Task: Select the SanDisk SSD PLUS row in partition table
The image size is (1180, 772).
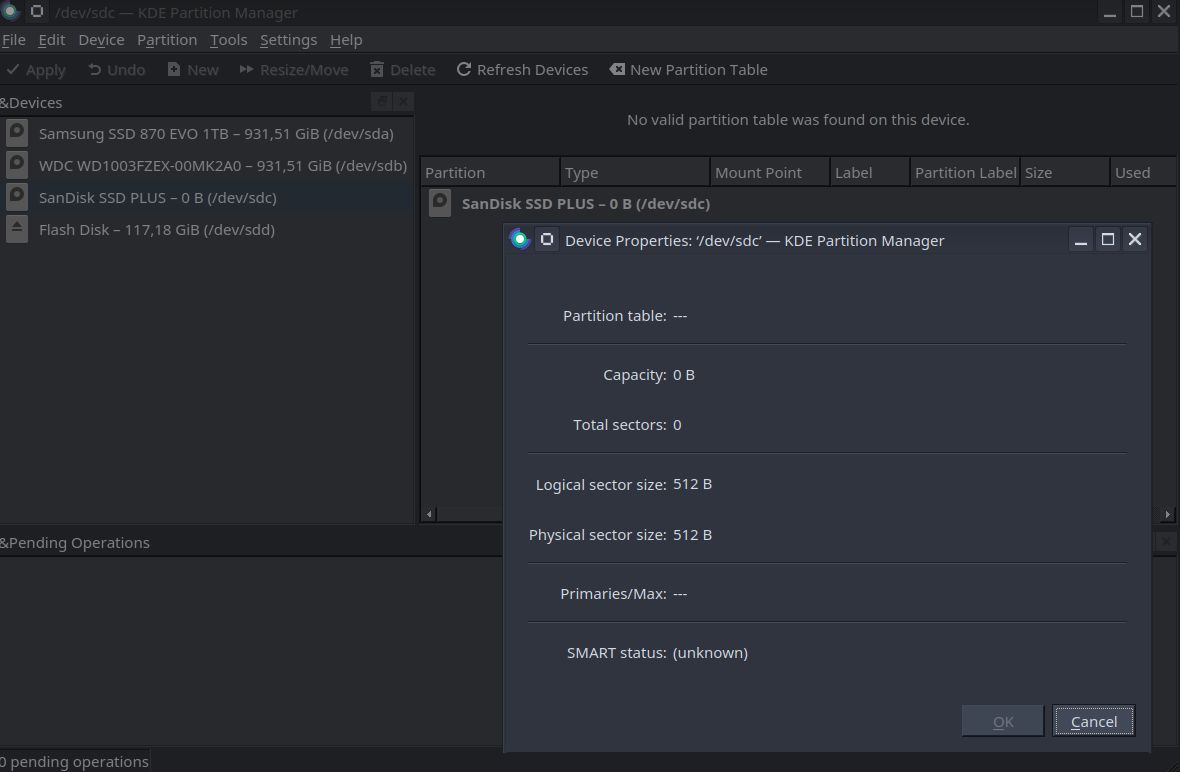Action: [798, 204]
